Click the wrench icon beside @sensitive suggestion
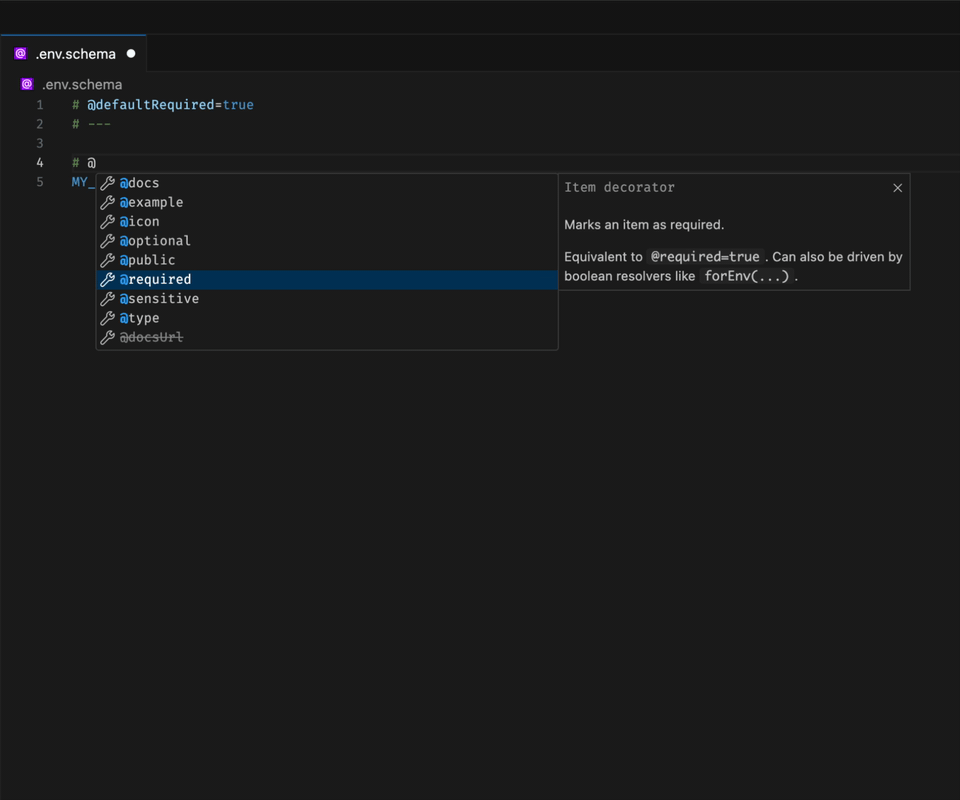The width and height of the screenshot is (960, 800). tap(108, 298)
